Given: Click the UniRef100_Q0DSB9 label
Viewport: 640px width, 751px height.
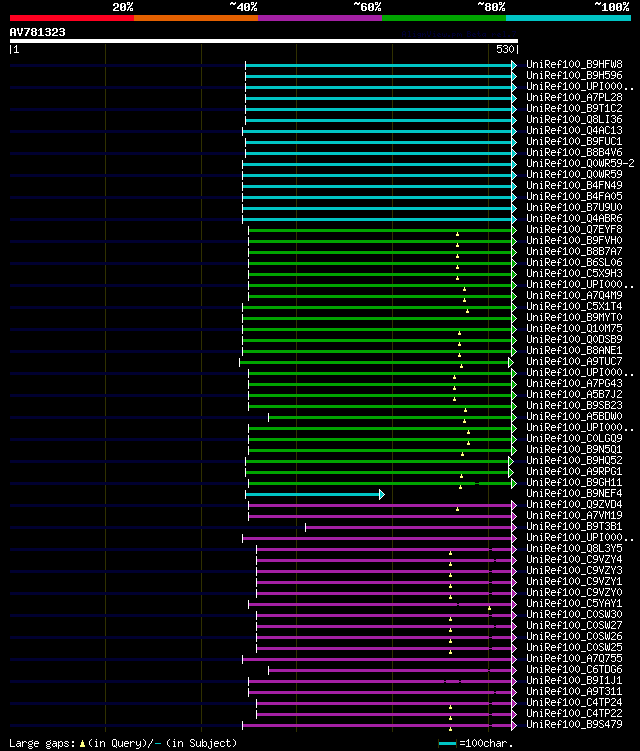Looking at the screenshot, I should pyautogui.click(x=574, y=340).
